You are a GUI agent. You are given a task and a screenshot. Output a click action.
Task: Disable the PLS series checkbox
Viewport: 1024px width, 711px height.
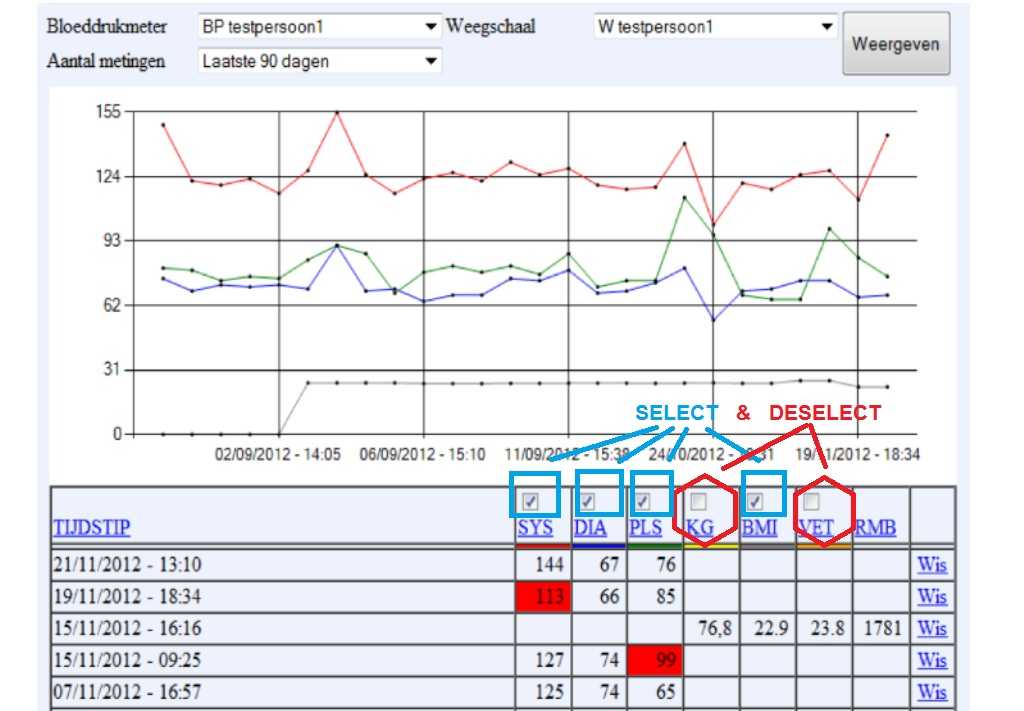click(643, 501)
